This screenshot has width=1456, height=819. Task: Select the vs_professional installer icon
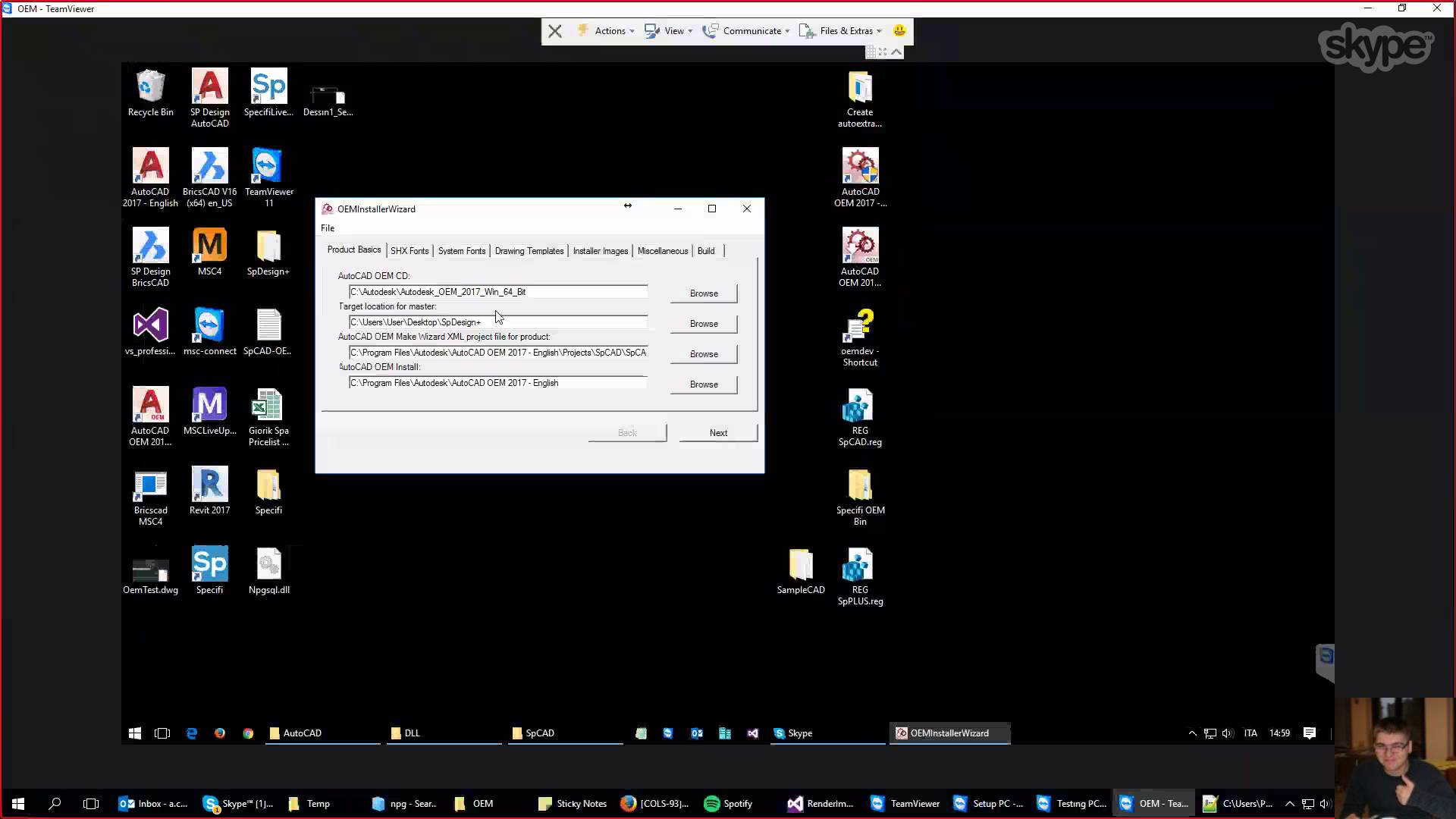[150, 332]
